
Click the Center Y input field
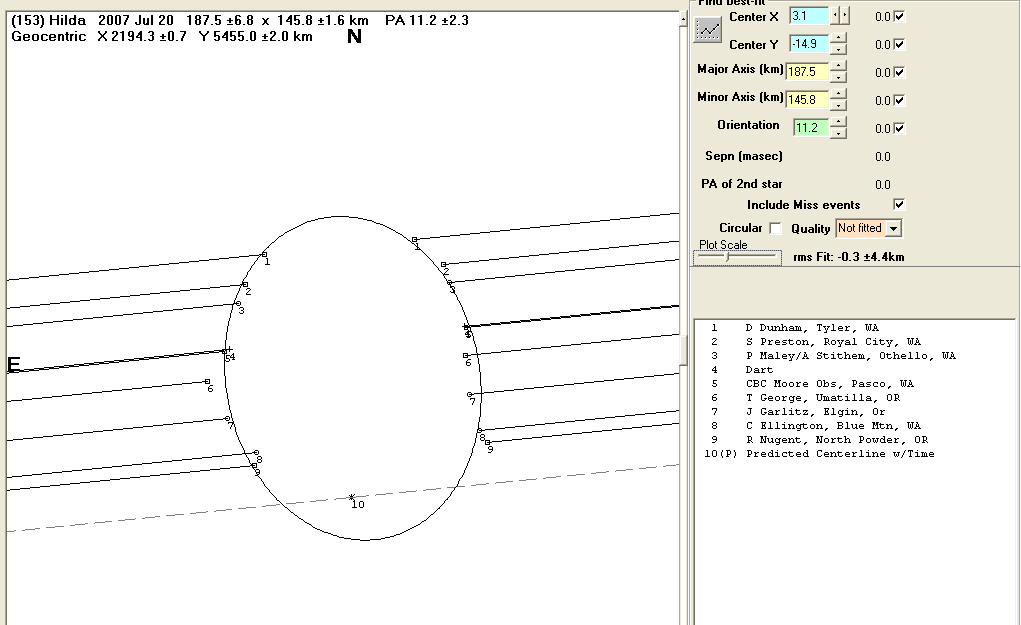(x=808, y=44)
